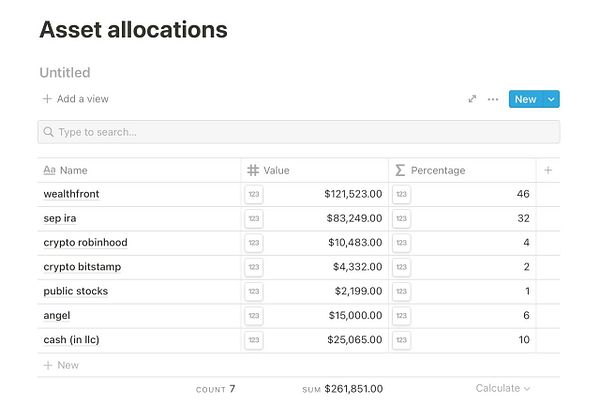
Task: Focus the Type to search field
Action: tap(298, 132)
